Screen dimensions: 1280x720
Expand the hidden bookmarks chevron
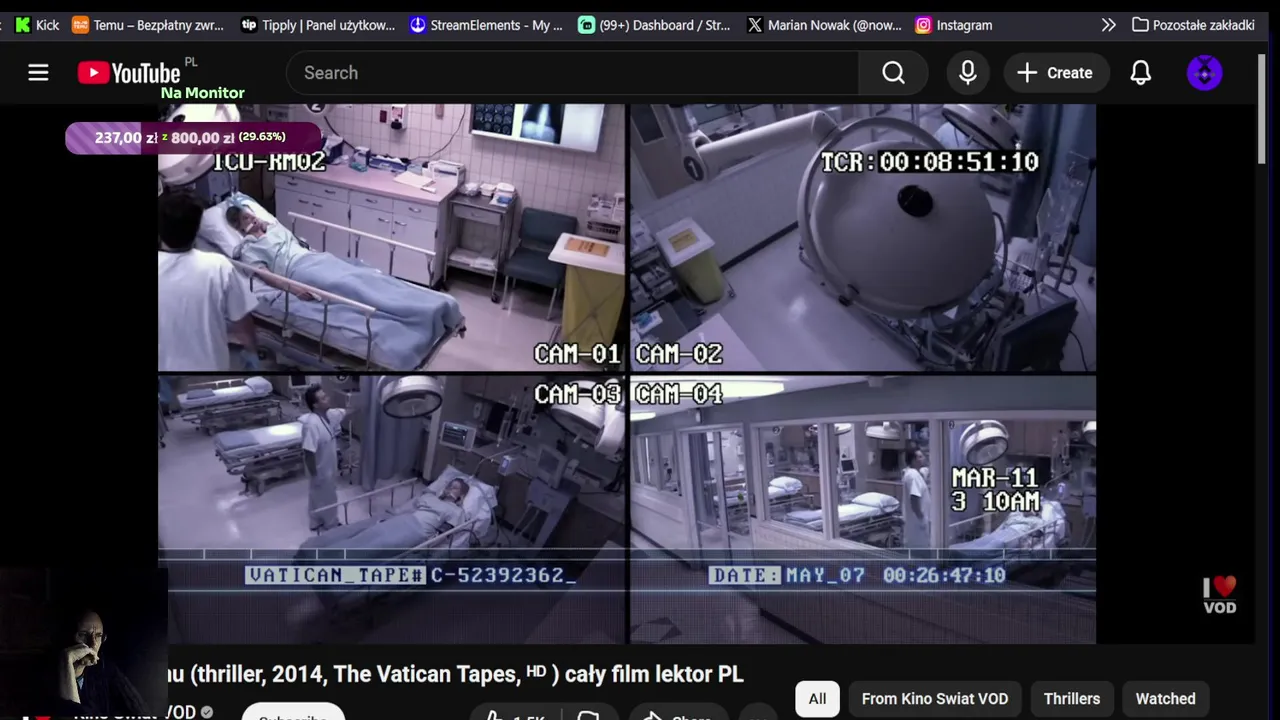[1108, 25]
